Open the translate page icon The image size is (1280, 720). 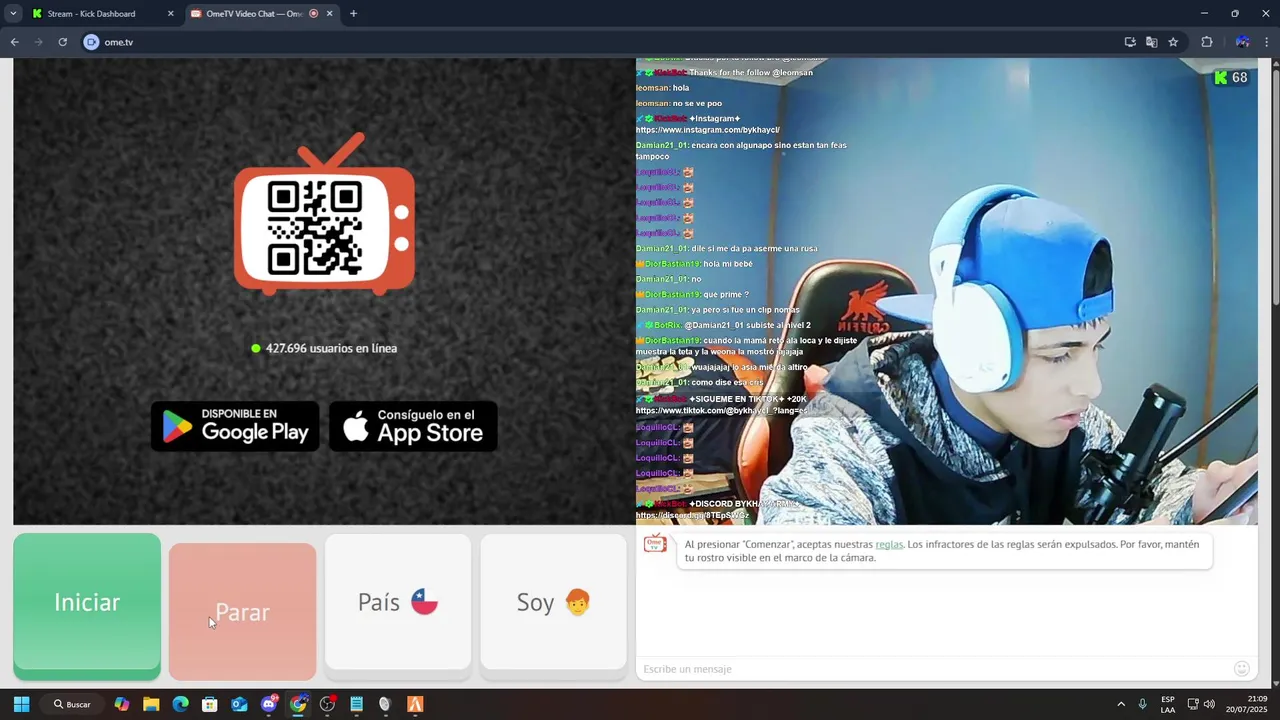[1152, 42]
